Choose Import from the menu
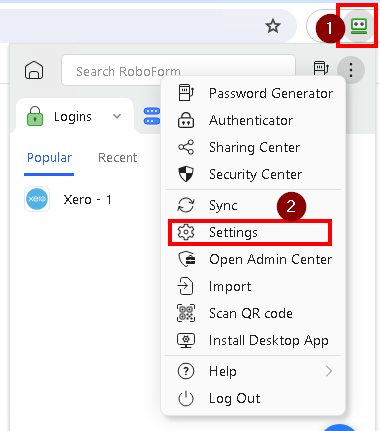380x431 pixels. 253,286
